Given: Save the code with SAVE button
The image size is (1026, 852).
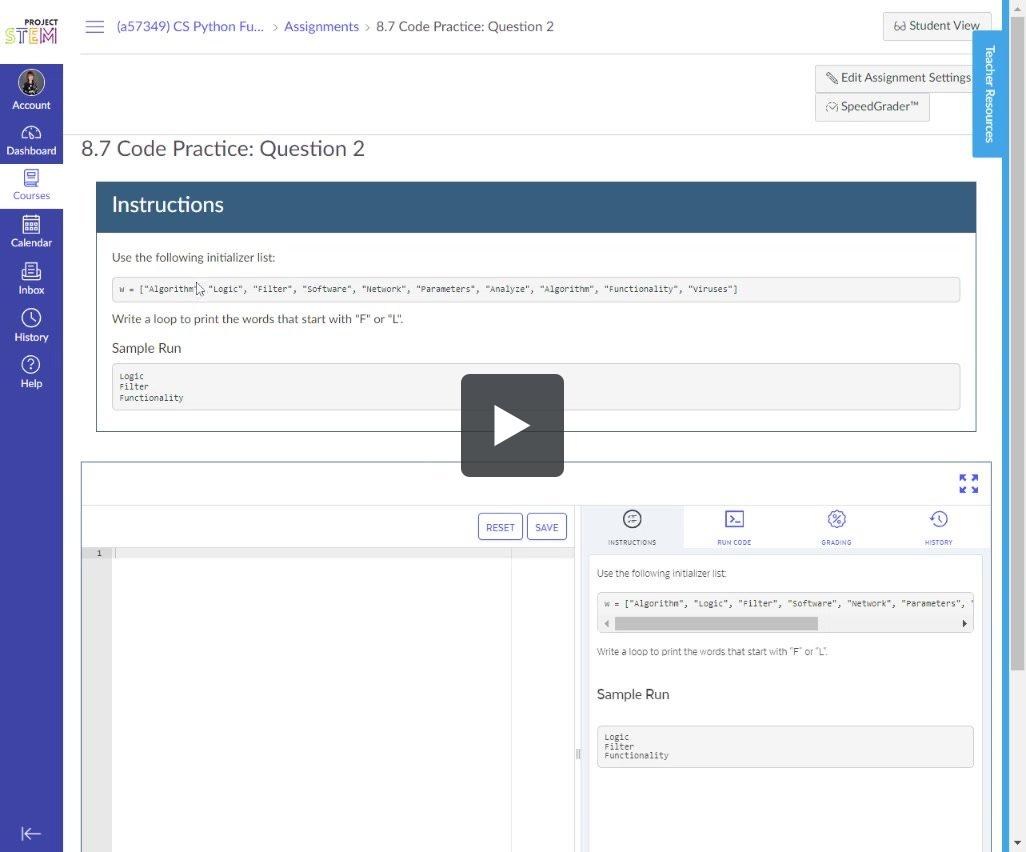Looking at the screenshot, I should (547, 527).
